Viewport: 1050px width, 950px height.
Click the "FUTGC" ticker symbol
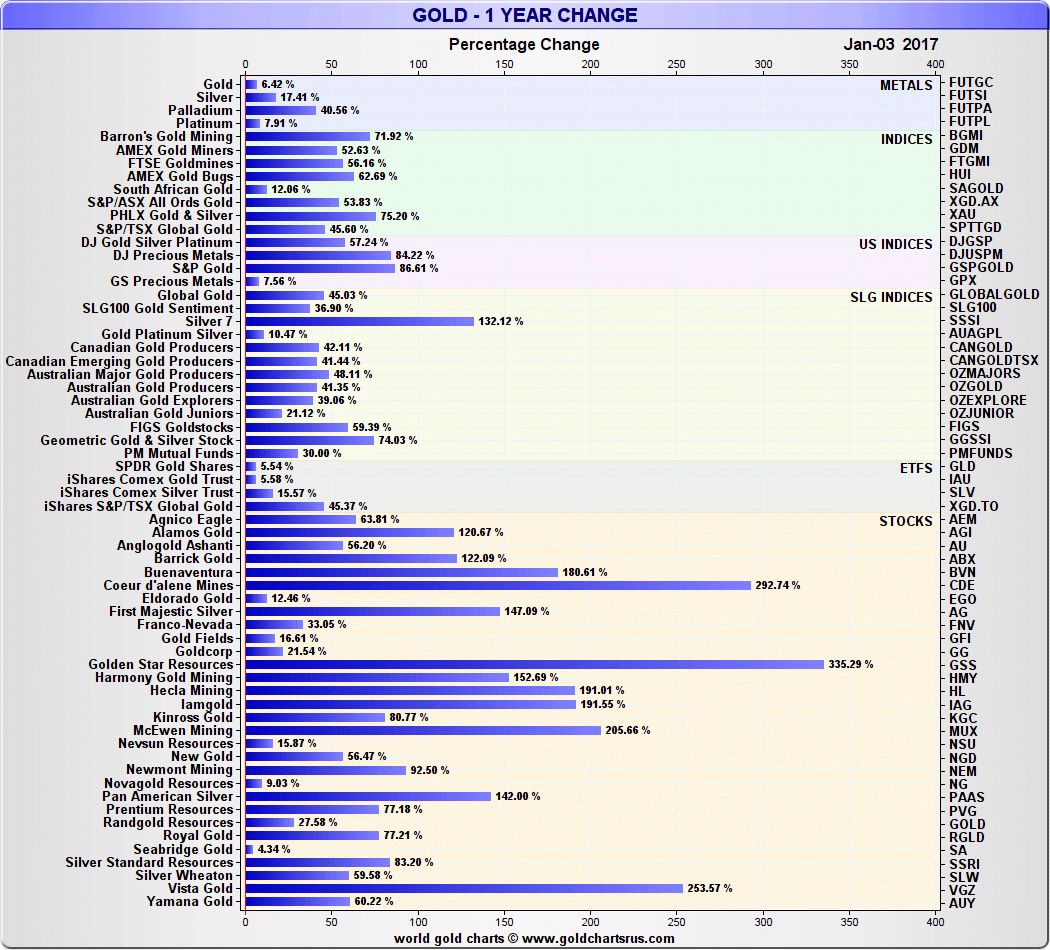971,82
